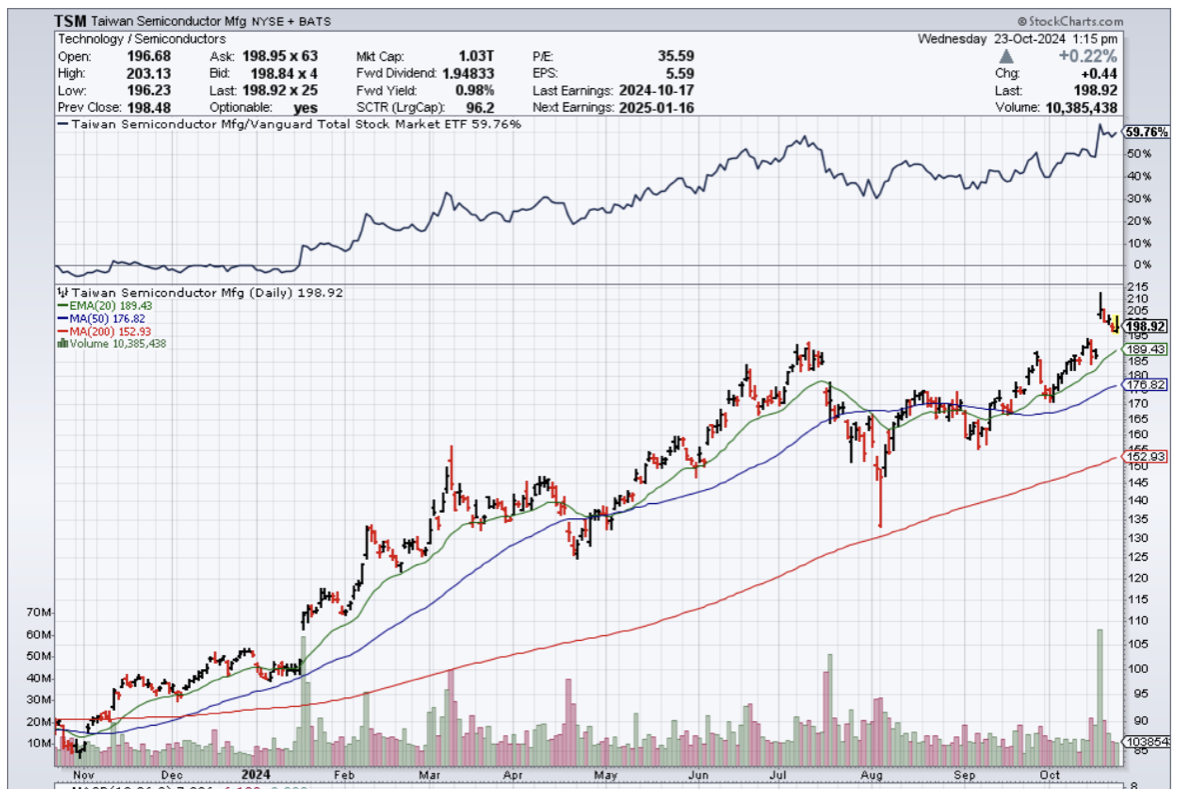Click the May label on the date axis

(605, 775)
